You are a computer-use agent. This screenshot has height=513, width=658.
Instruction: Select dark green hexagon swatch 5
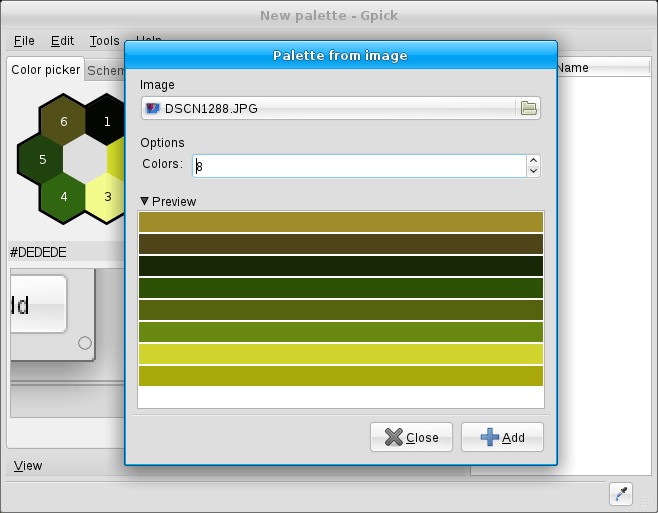click(x=42, y=159)
